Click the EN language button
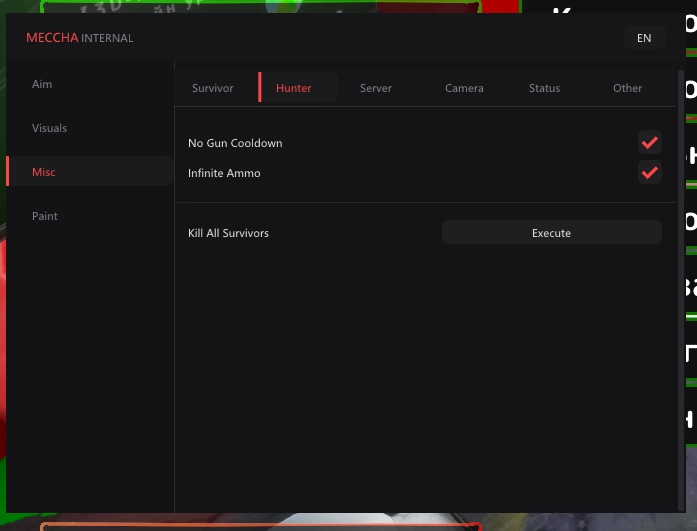Viewport: 697px width, 531px height. coord(644,38)
